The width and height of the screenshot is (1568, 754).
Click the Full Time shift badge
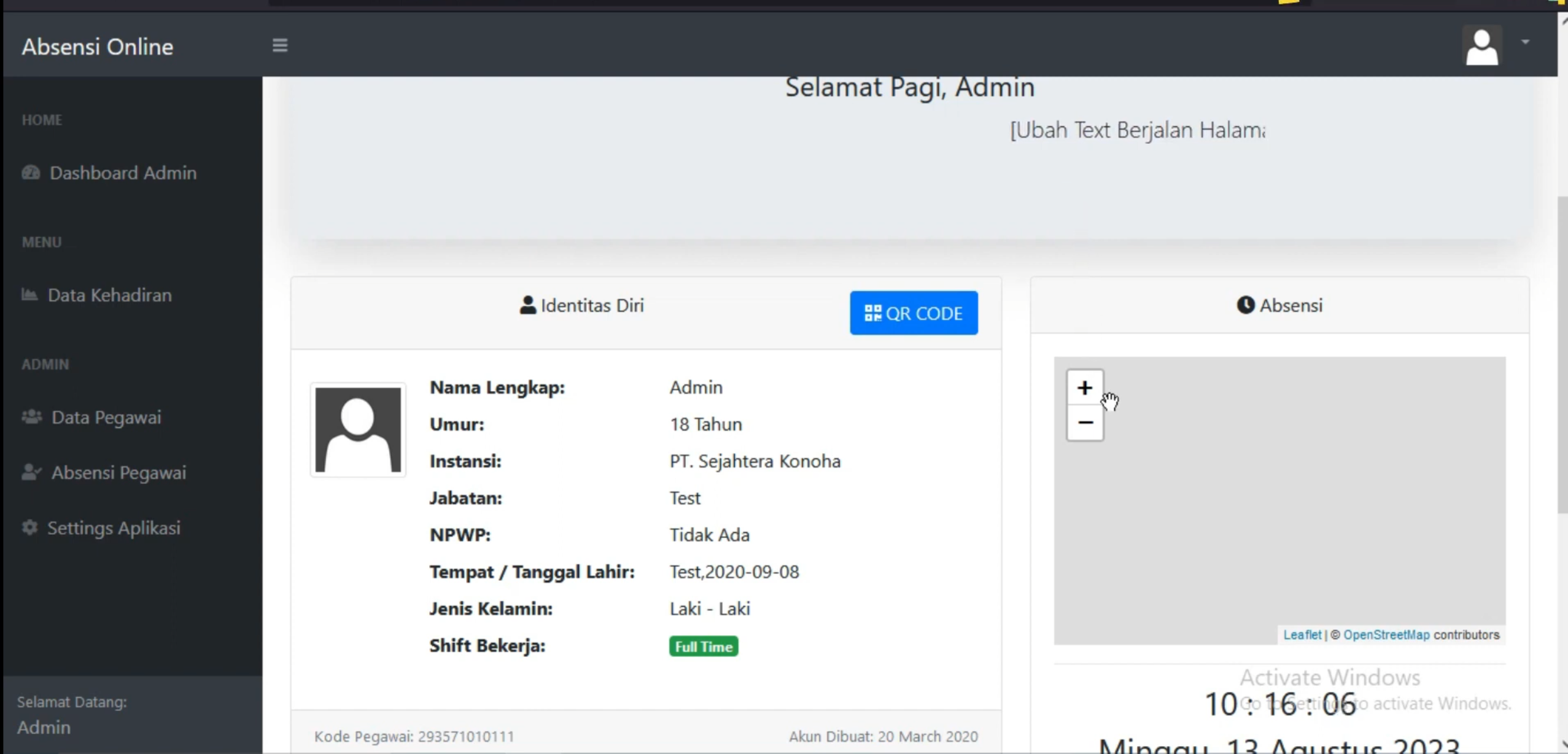[x=704, y=647]
